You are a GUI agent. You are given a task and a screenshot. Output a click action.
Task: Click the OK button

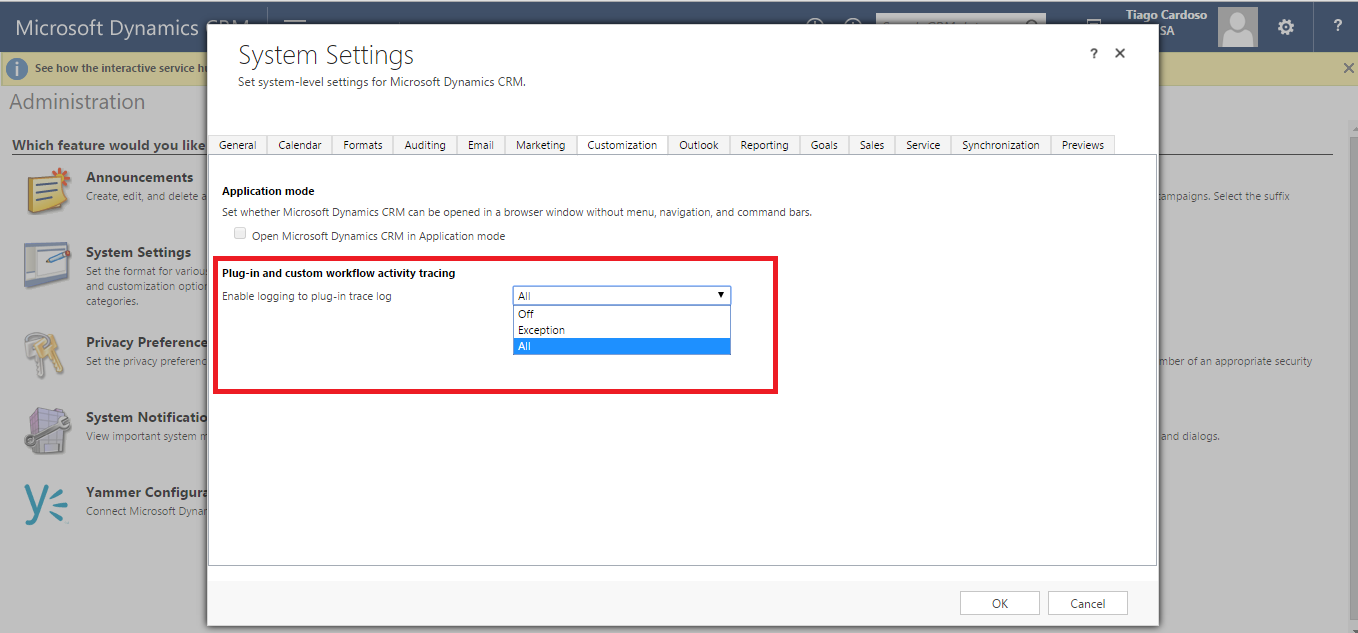click(999, 602)
